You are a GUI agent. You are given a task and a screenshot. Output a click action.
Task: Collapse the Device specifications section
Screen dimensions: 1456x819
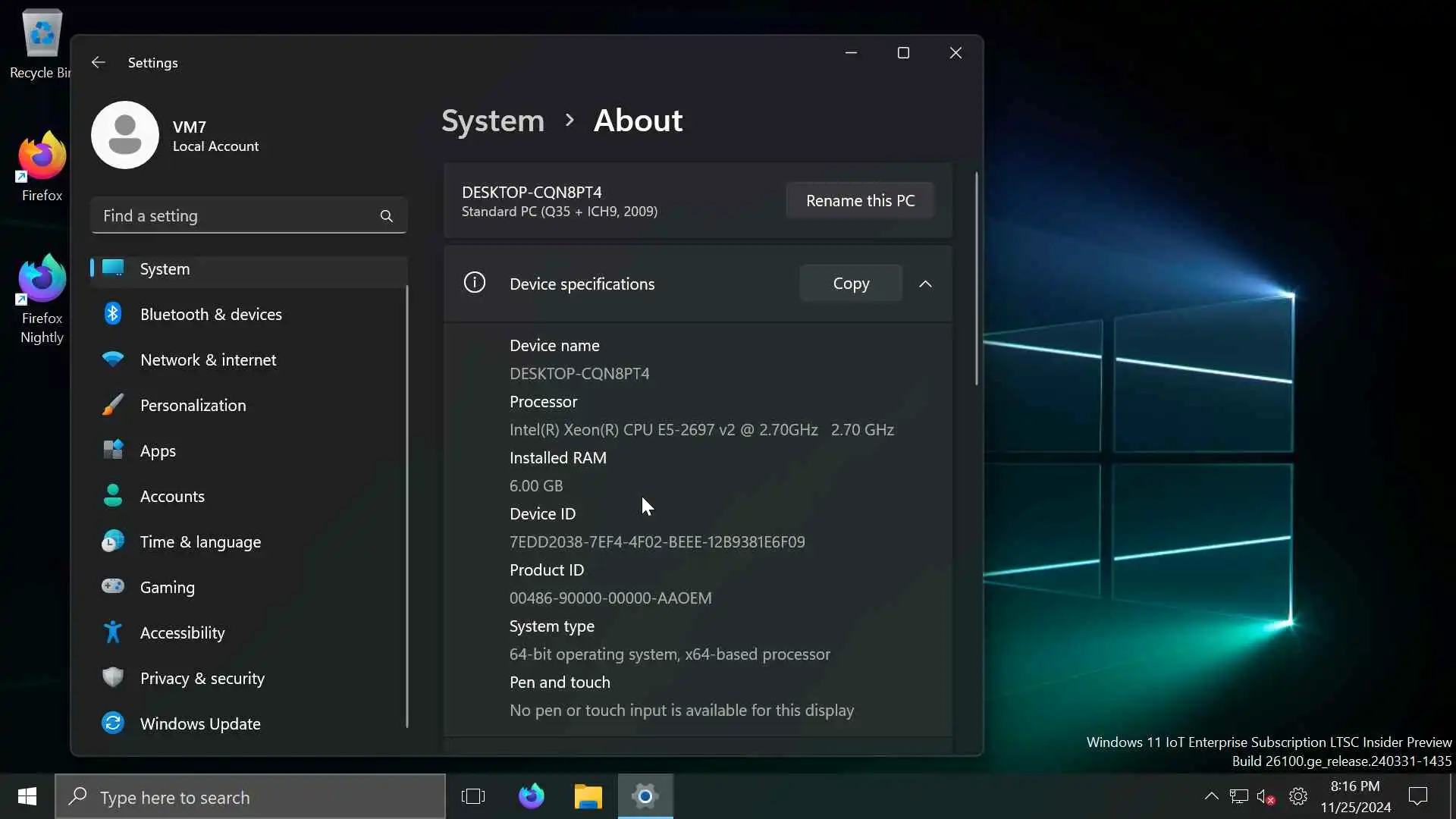point(925,284)
